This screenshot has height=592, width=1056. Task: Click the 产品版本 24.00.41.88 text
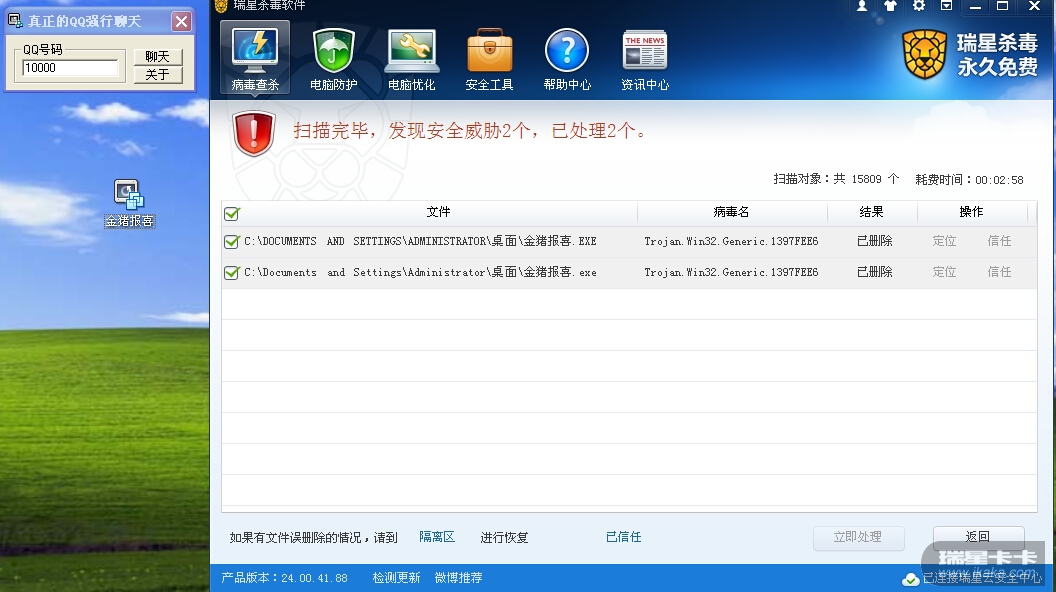click(x=284, y=578)
